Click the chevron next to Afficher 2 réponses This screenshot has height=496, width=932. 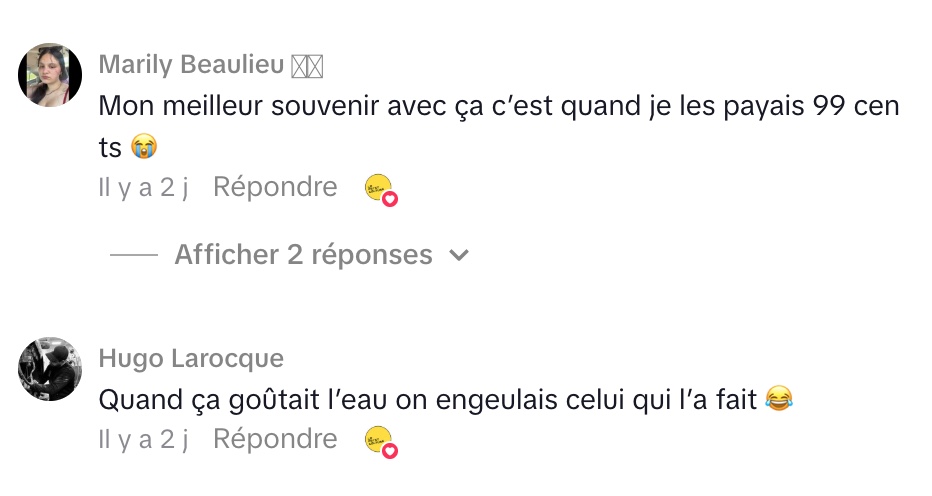pyautogui.click(x=459, y=256)
